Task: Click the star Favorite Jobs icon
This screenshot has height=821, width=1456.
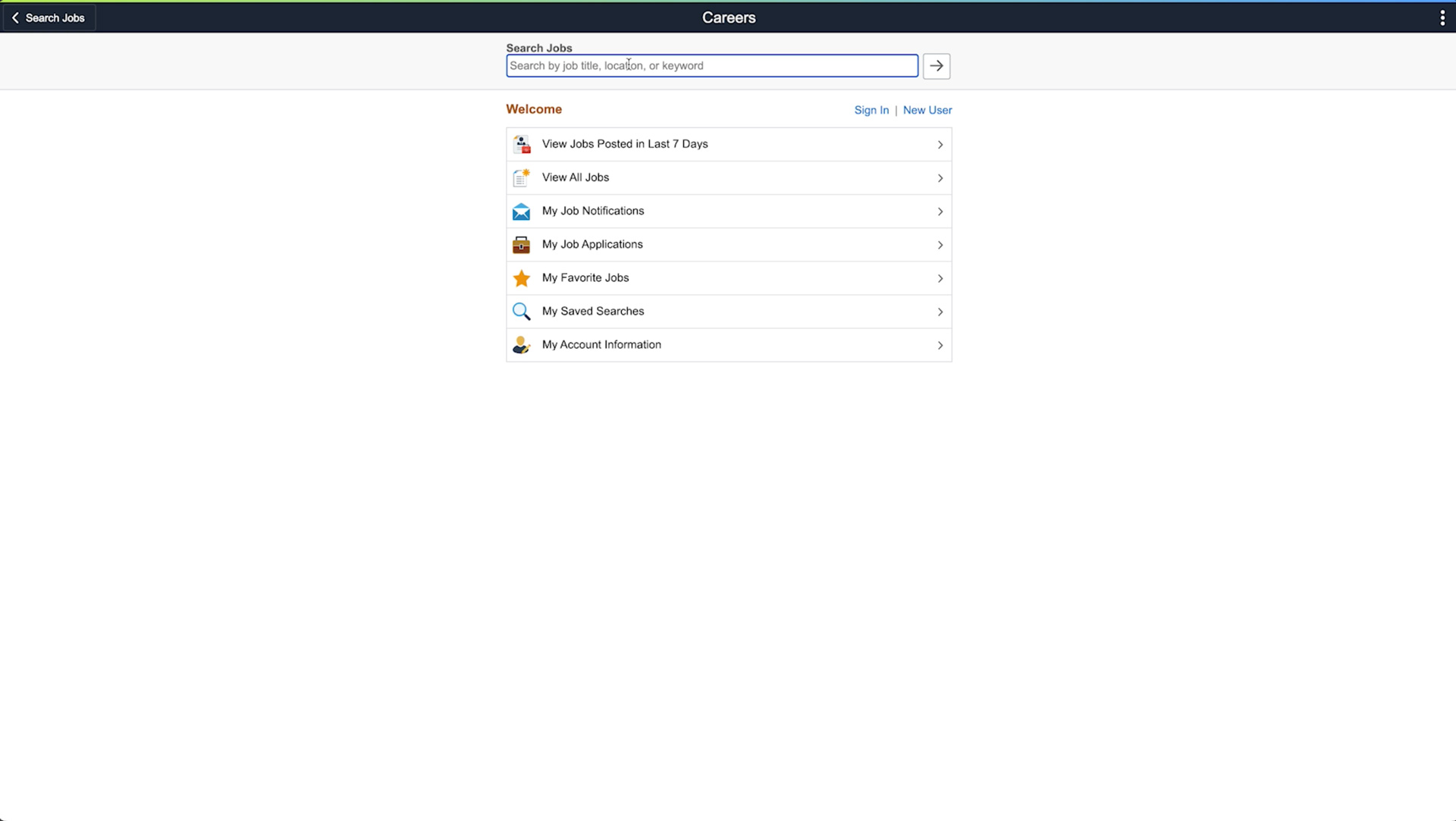Action: [521, 278]
